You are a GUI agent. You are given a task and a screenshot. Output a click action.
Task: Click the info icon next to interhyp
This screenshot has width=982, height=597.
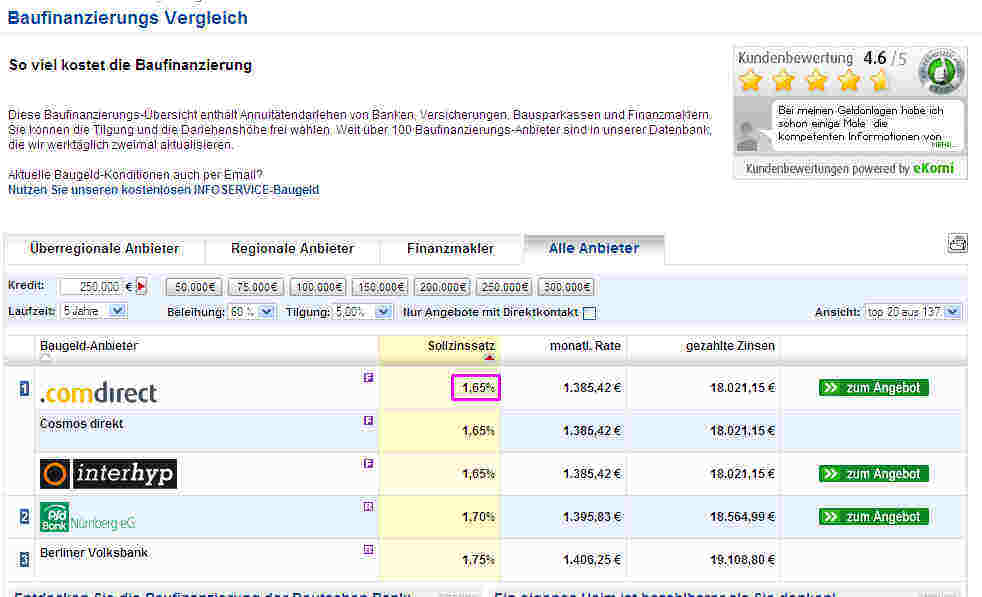[368, 463]
